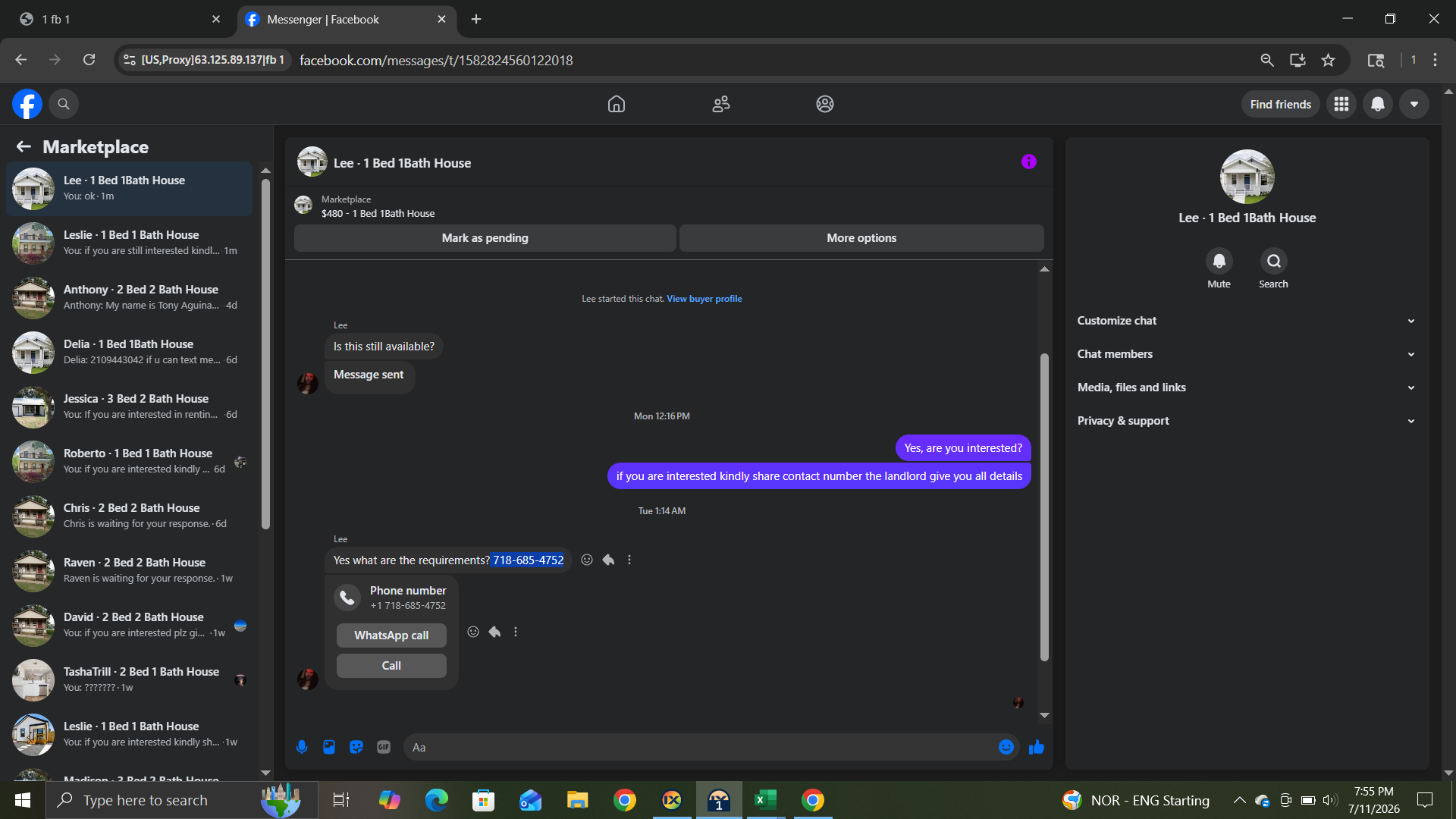Open Raven 2 Bed 2 Bath House chat
1456x819 pixels.
coord(130,570)
